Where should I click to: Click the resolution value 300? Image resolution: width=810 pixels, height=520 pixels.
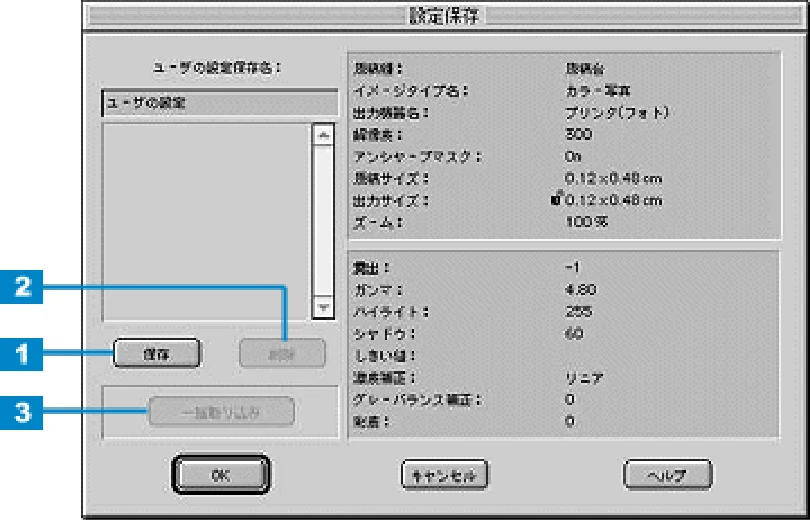579,135
